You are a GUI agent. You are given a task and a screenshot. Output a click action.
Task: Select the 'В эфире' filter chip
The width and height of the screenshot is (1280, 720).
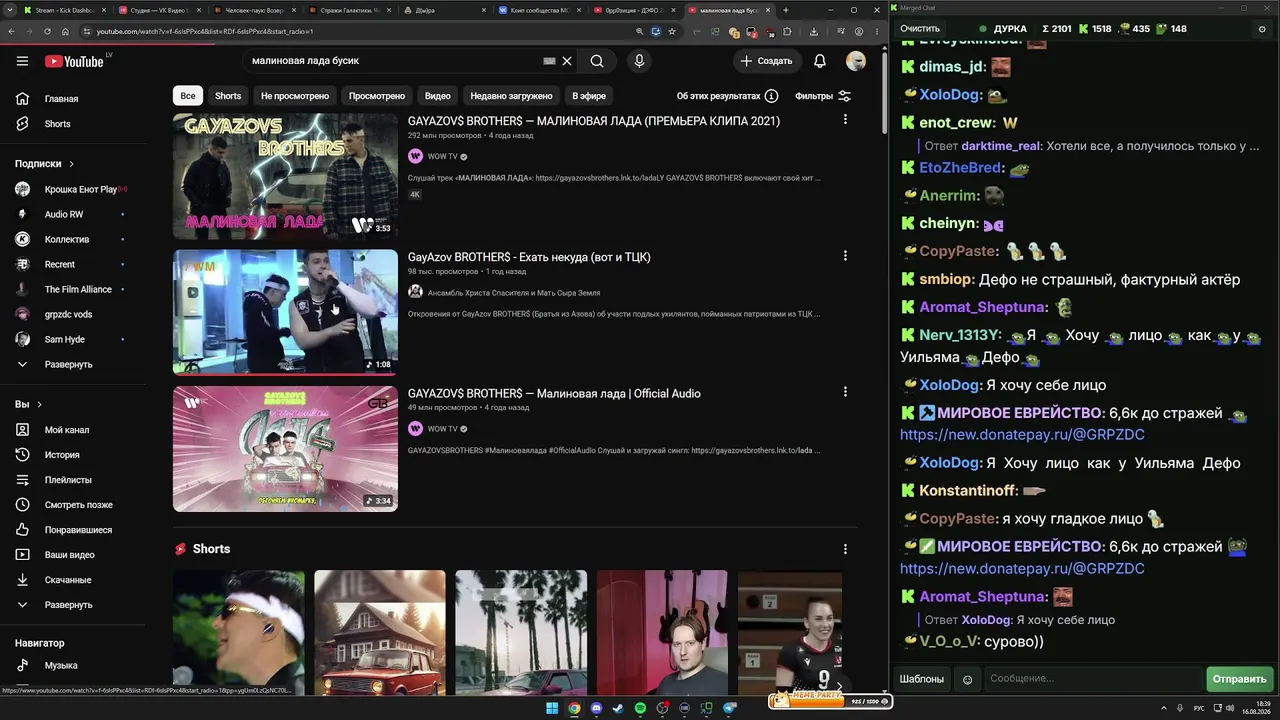coord(589,96)
